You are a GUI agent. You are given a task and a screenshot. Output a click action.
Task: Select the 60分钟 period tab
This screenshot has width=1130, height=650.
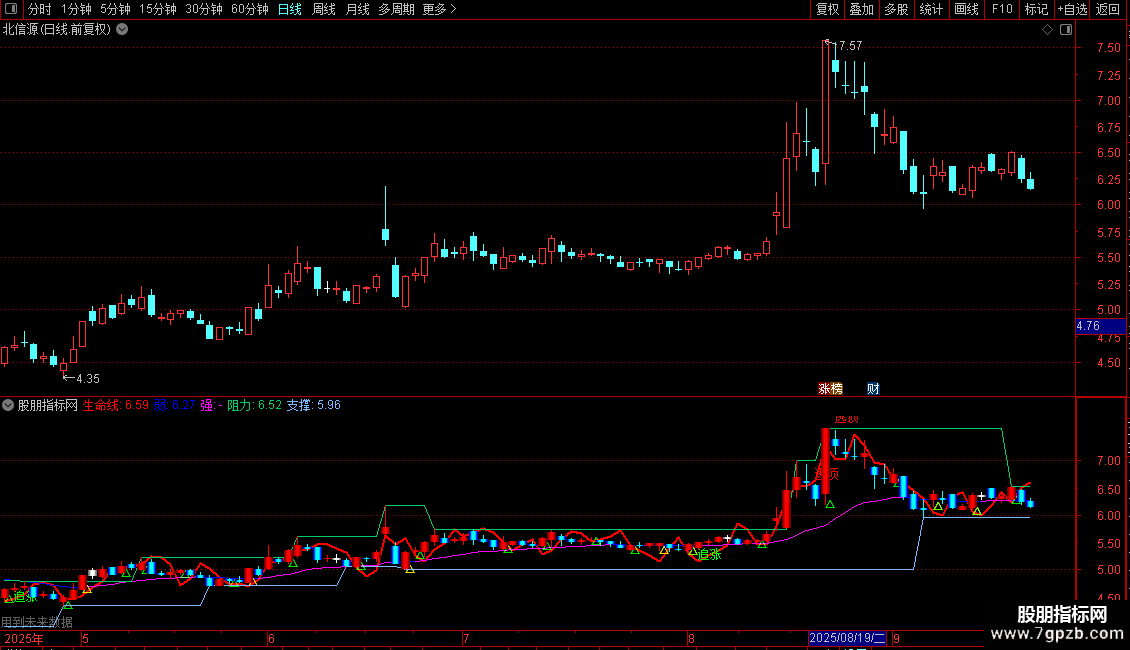point(250,9)
